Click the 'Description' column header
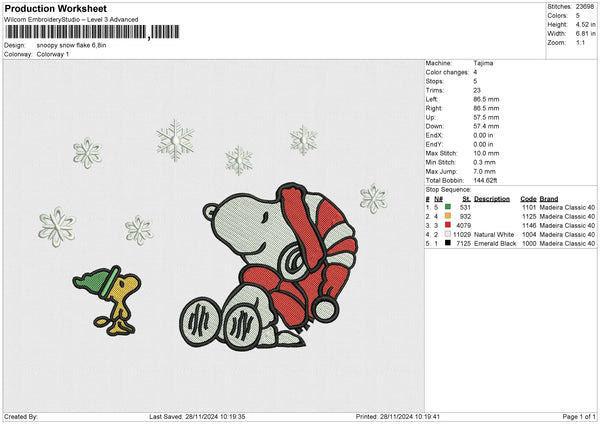 [x=492, y=199]
